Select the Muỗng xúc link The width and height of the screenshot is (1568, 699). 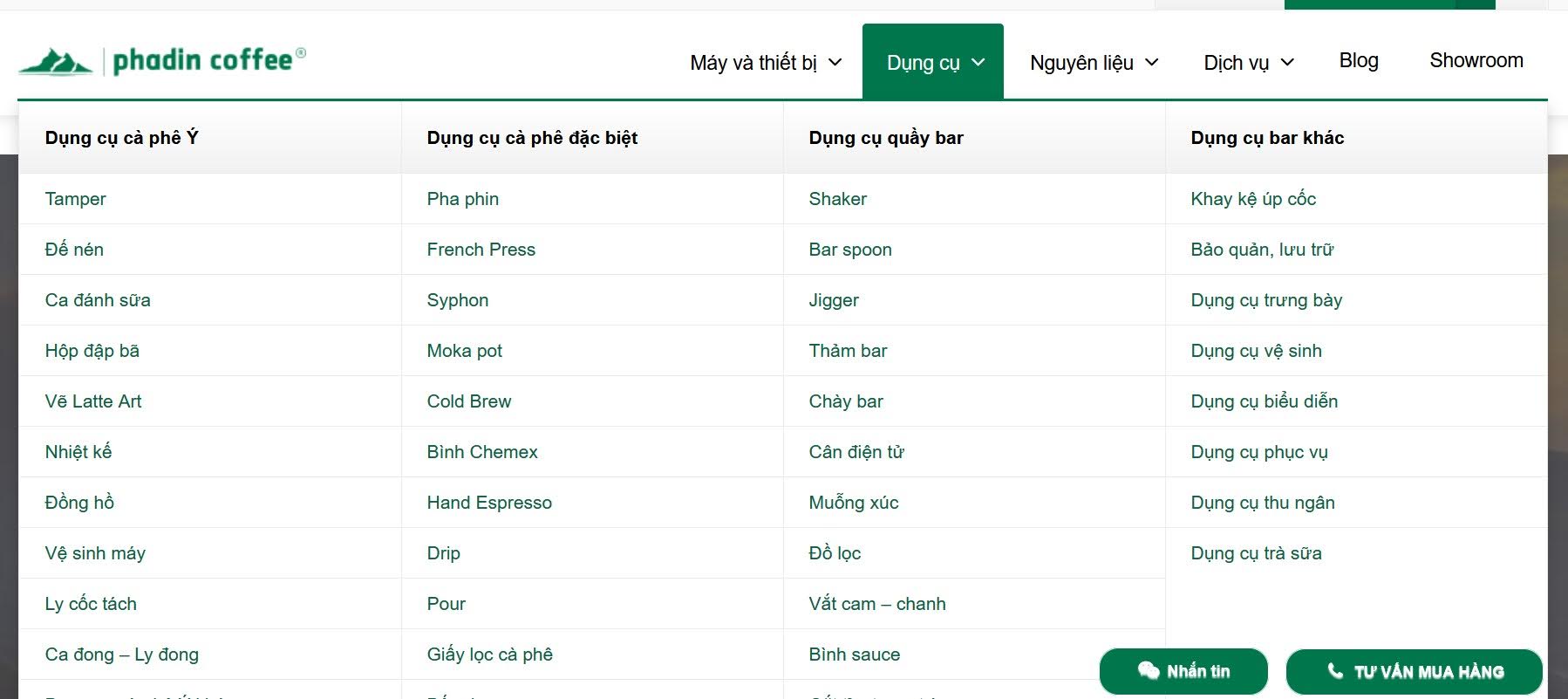click(854, 503)
